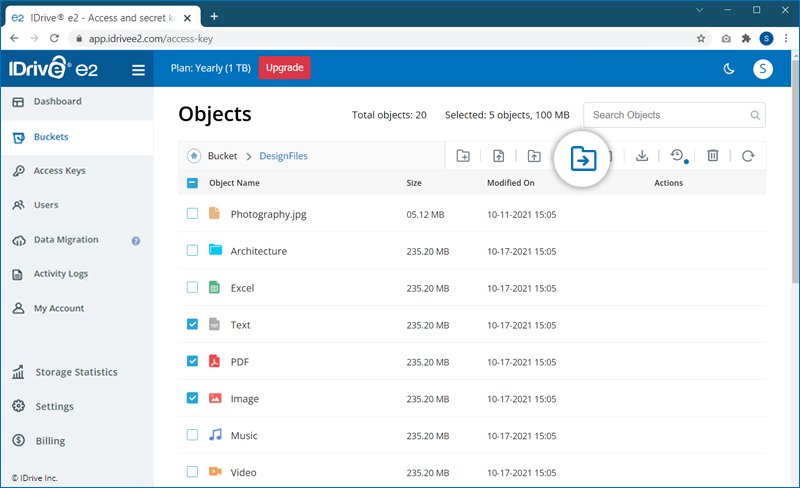
Task: Go to Users in sidebar
Action: point(77,205)
